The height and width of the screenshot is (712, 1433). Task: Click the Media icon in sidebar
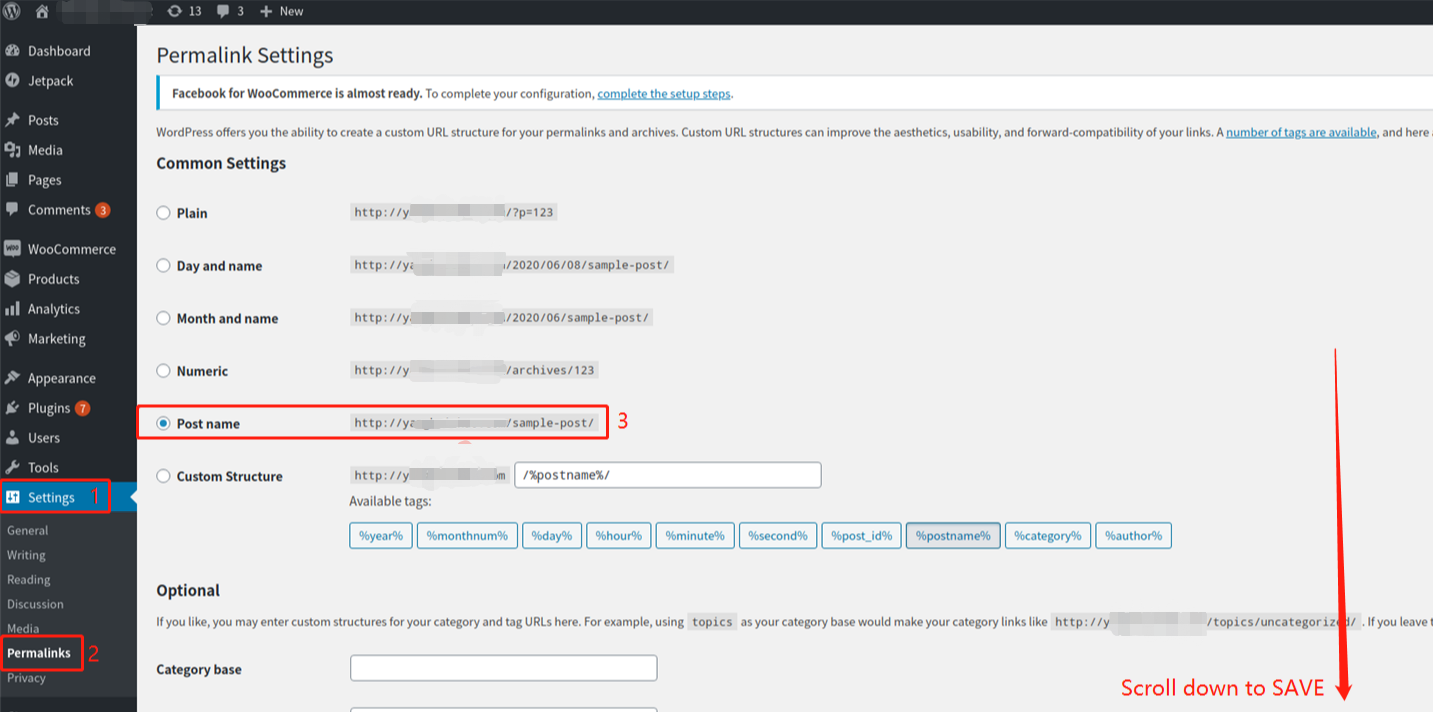tap(12, 150)
